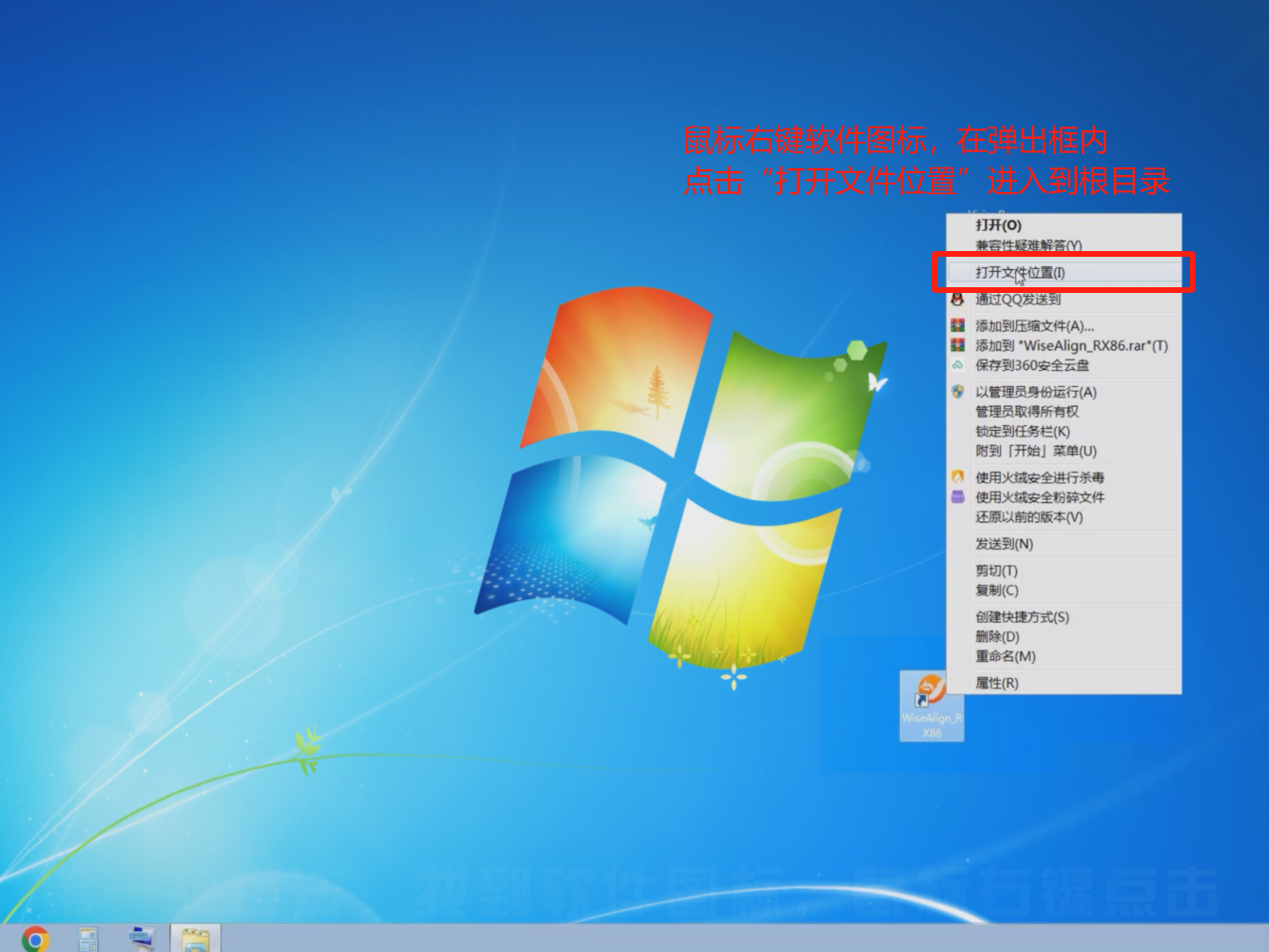Open 属性(R) properties entry

tap(996, 683)
